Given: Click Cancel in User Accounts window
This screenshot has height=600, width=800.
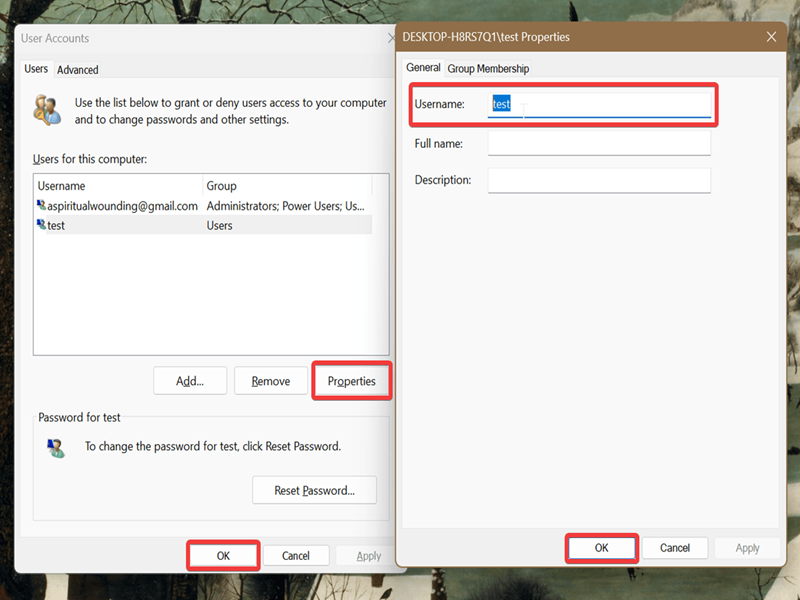Looking at the screenshot, I should pyautogui.click(x=296, y=556).
